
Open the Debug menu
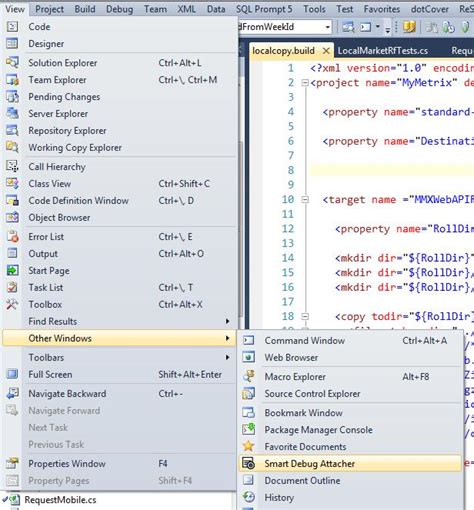(x=120, y=9)
